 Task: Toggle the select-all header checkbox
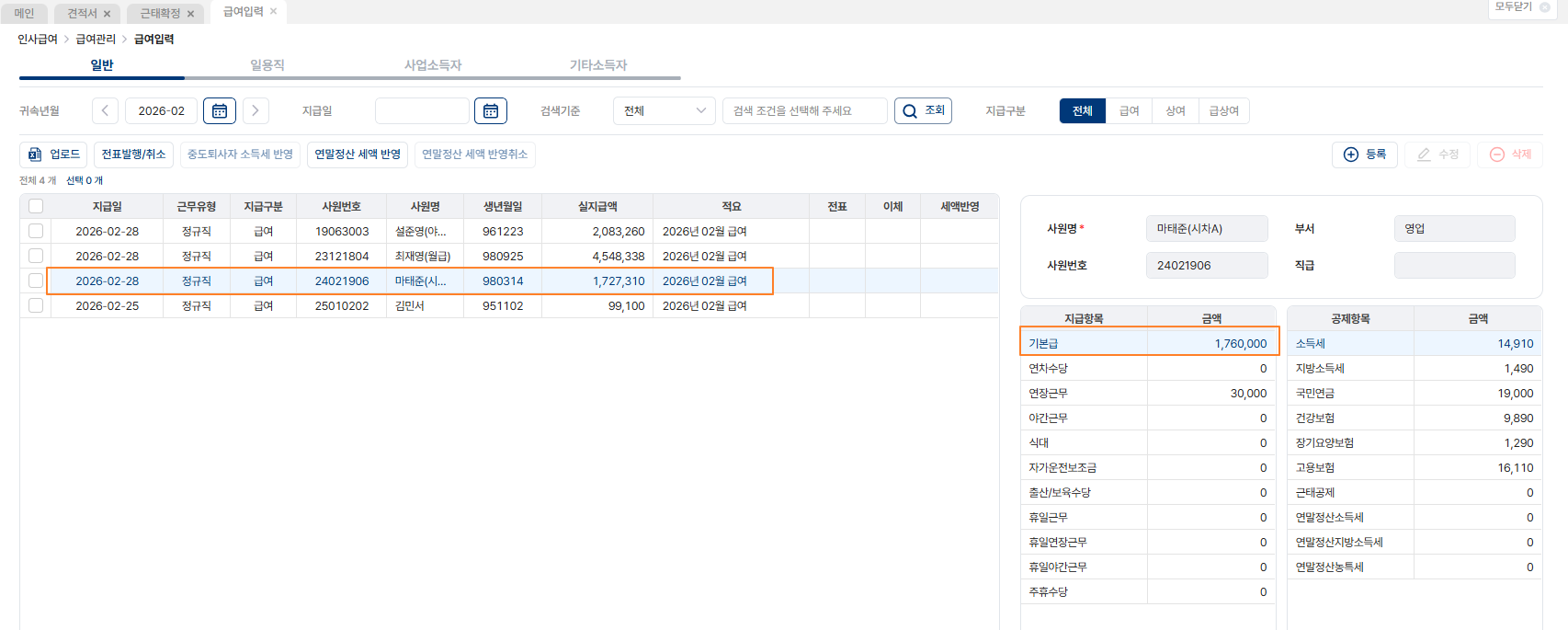(36, 206)
